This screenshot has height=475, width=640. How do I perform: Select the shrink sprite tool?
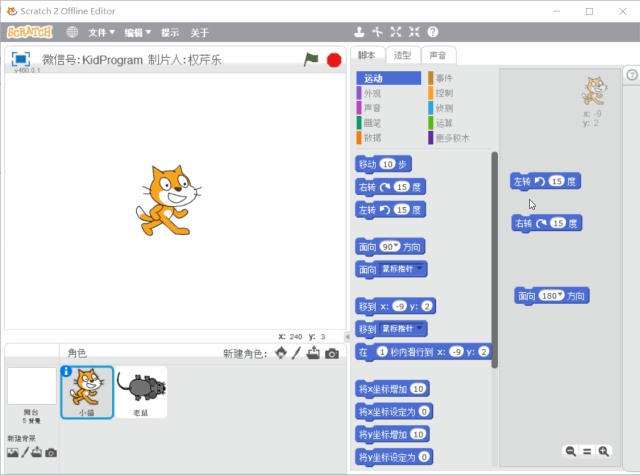[414, 32]
